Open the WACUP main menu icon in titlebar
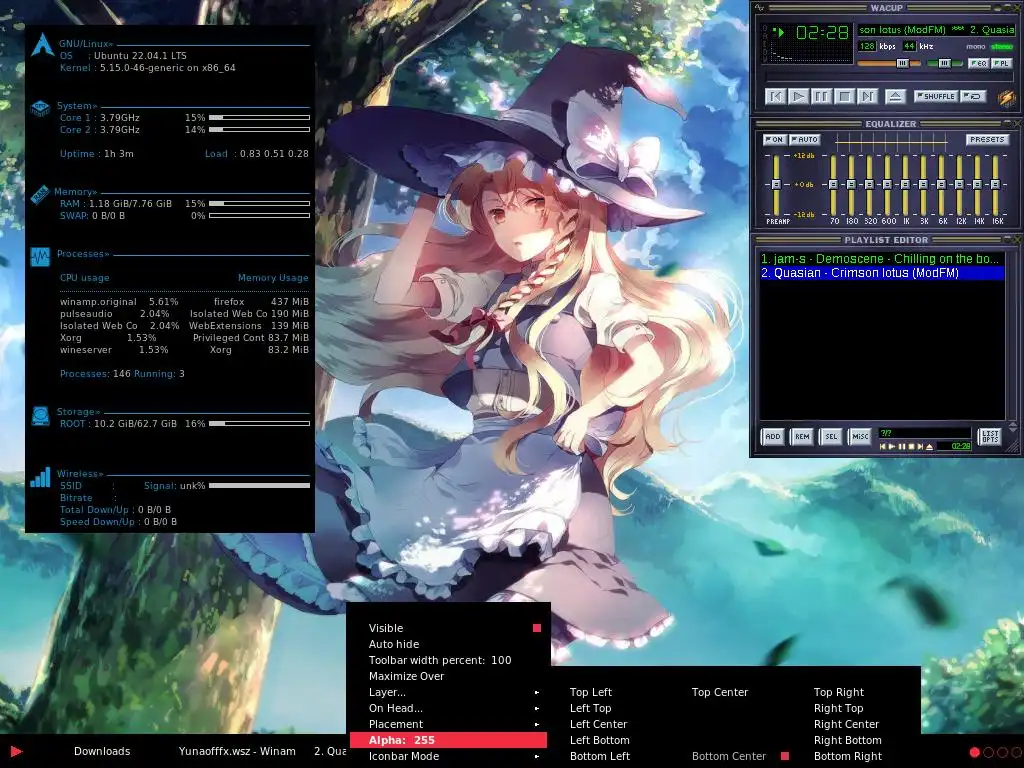This screenshot has height=768, width=1024. [759, 8]
